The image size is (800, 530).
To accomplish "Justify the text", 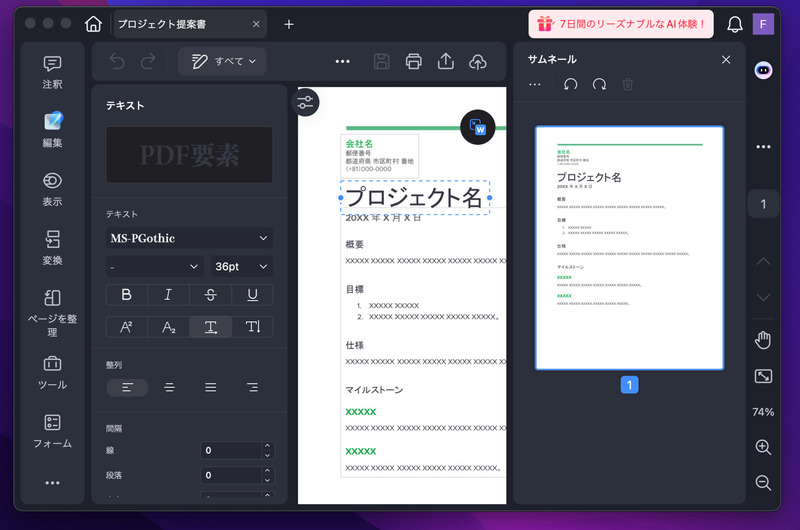I will [211, 388].
